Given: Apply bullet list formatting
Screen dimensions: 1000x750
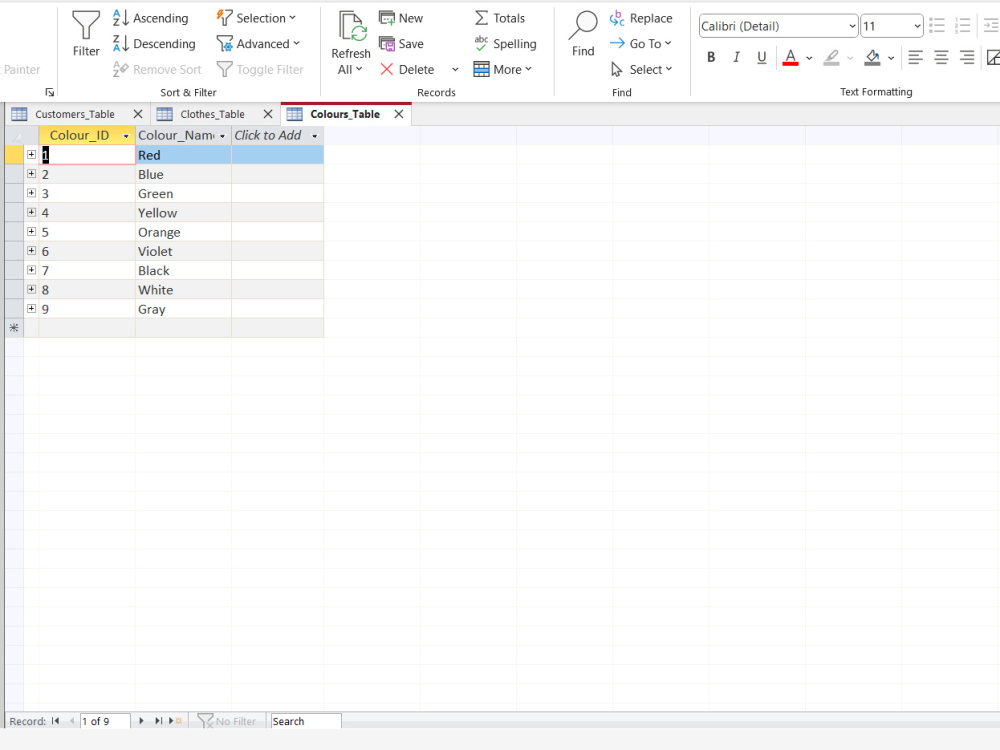Looking at the screenshot, I should point(937,26).
